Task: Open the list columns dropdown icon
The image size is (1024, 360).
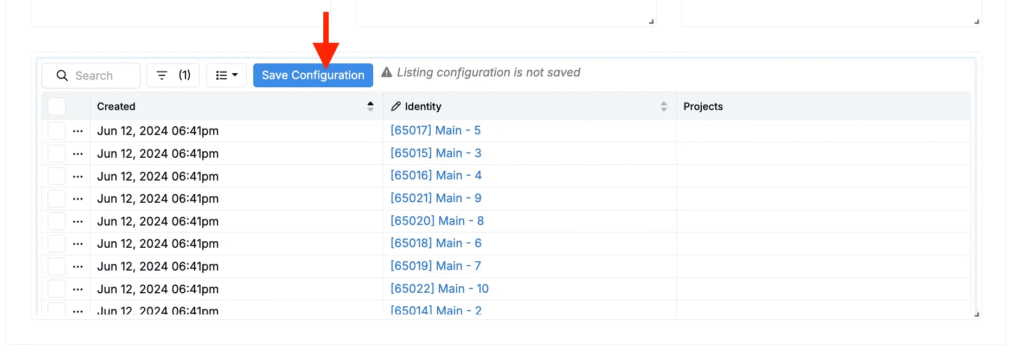Action: 226,75
